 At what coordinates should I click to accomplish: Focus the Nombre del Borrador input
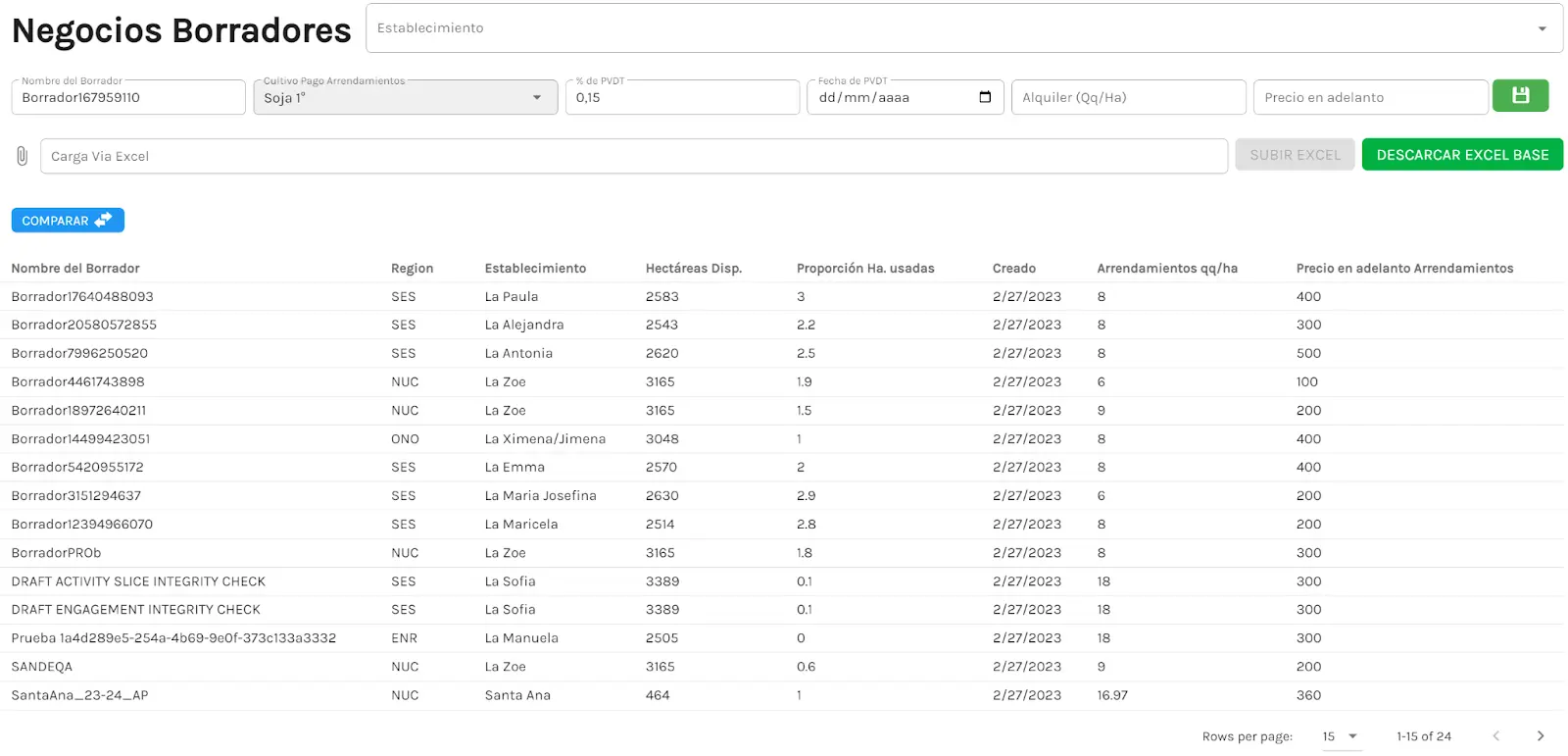(x=127, y=98)
